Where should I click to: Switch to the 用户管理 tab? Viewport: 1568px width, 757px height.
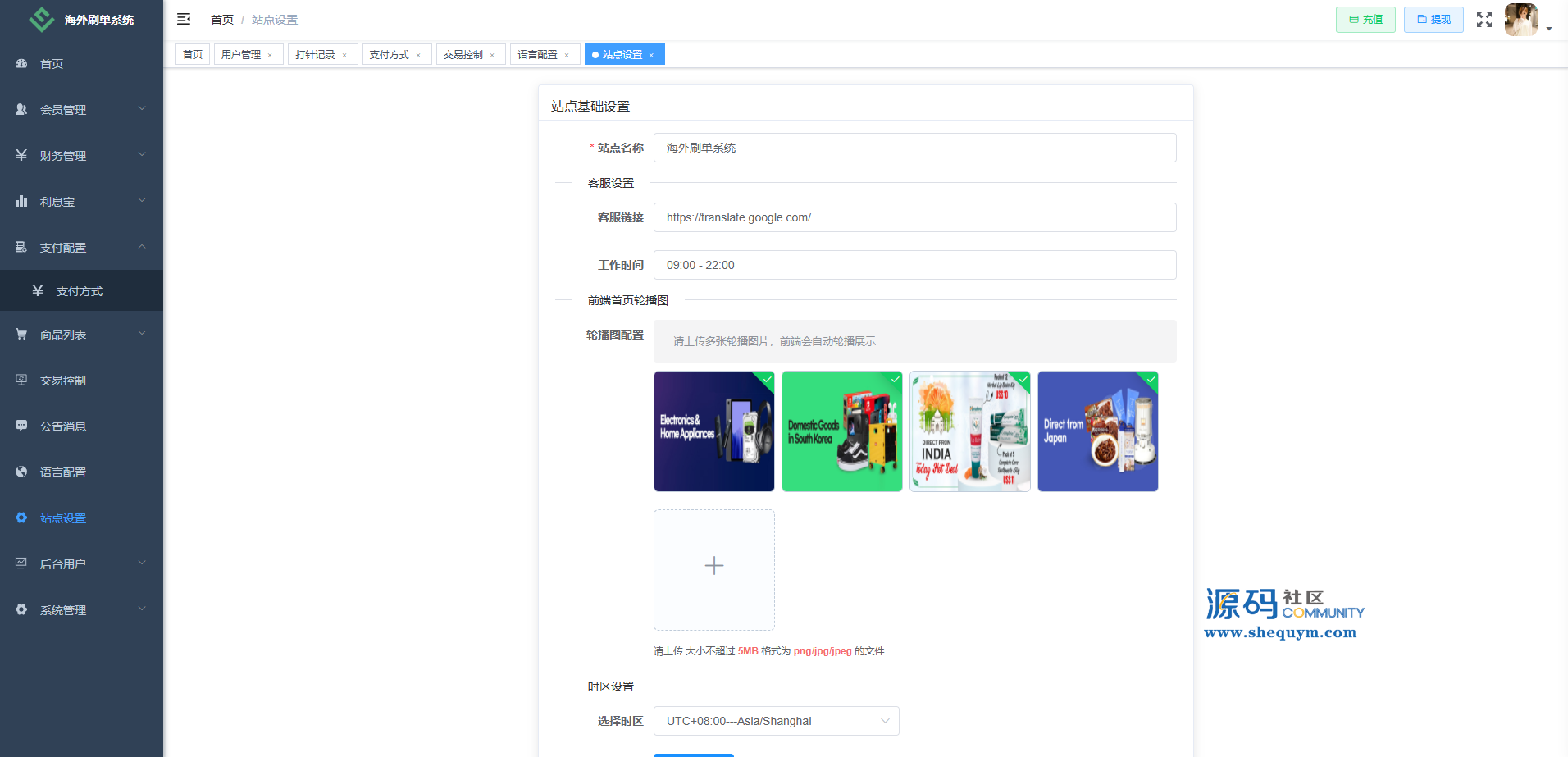(x=241, y=55)
